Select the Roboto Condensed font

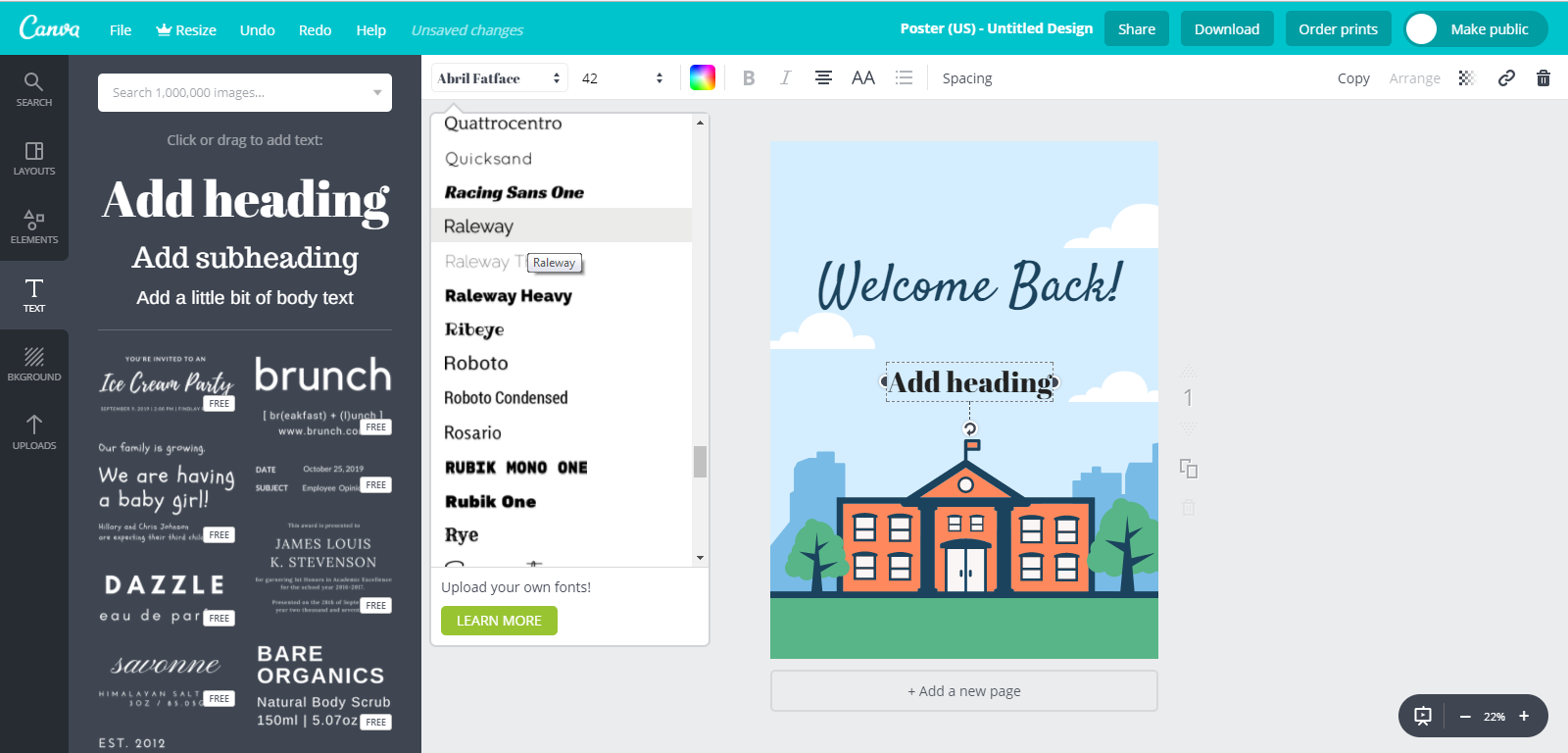[x=562, y=397]
